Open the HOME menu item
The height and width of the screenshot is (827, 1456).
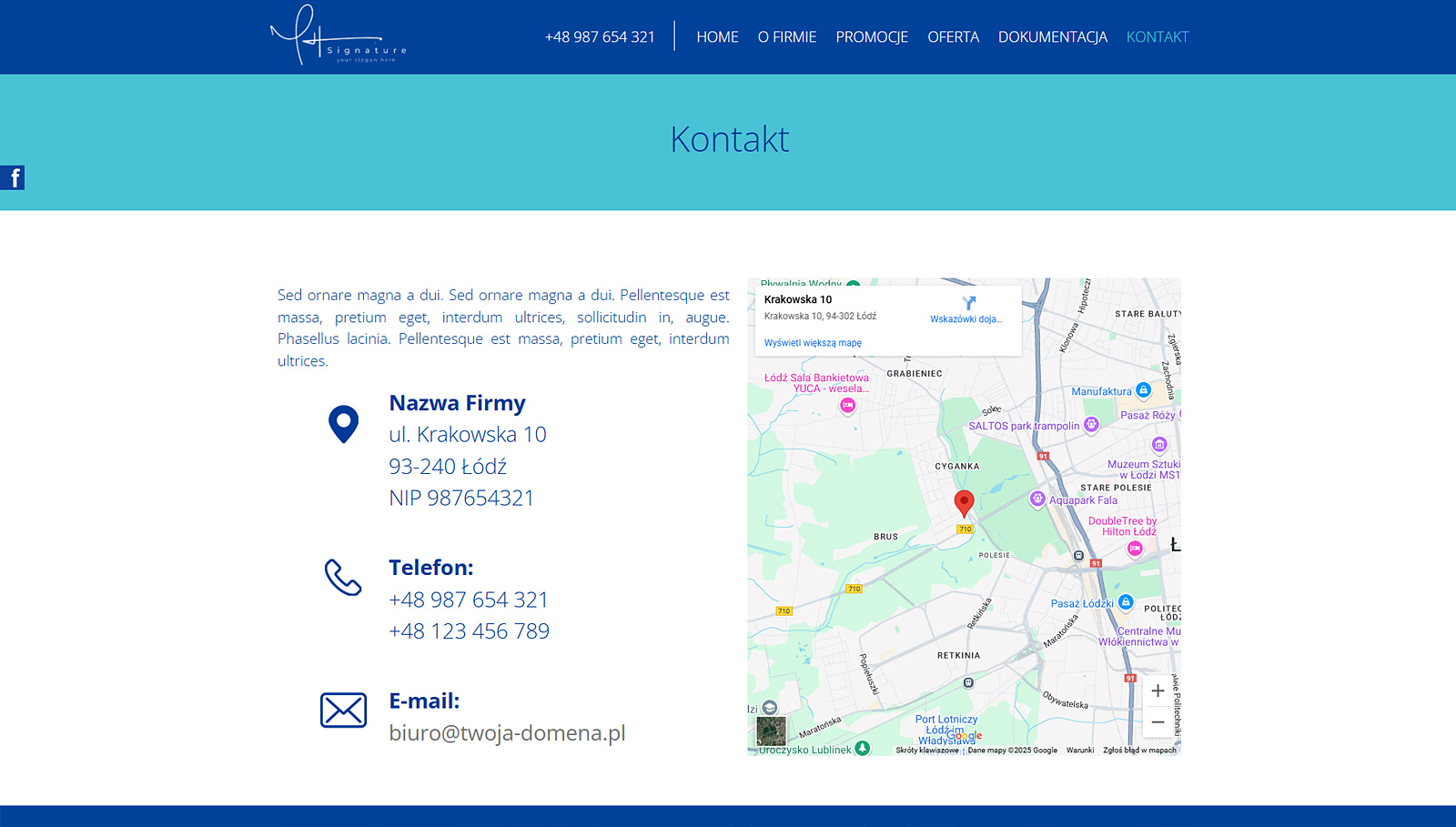pyautogui.click(x=717, y=37)
